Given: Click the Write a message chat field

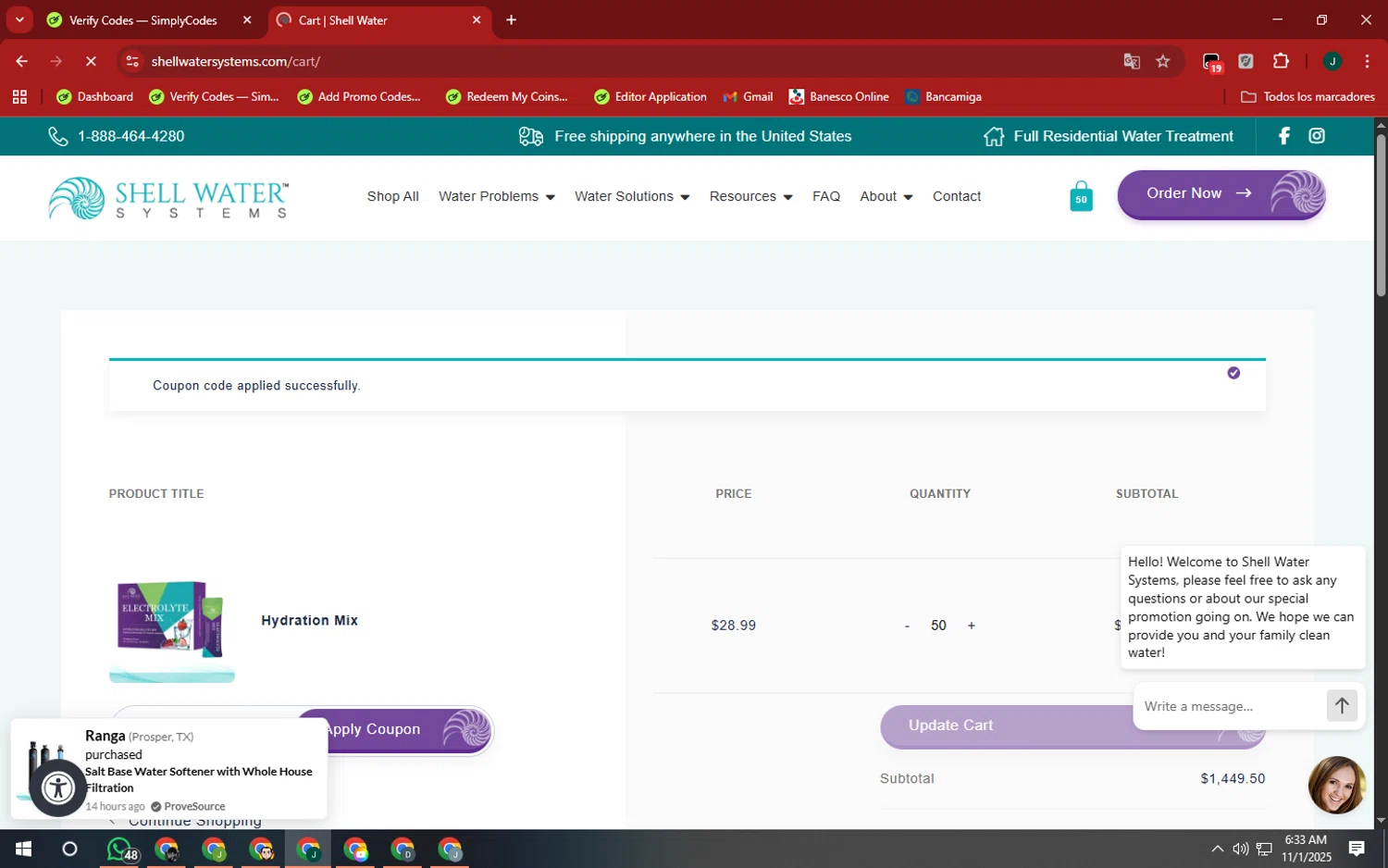Looking at the screenshot, I should tap(1229, 706).
